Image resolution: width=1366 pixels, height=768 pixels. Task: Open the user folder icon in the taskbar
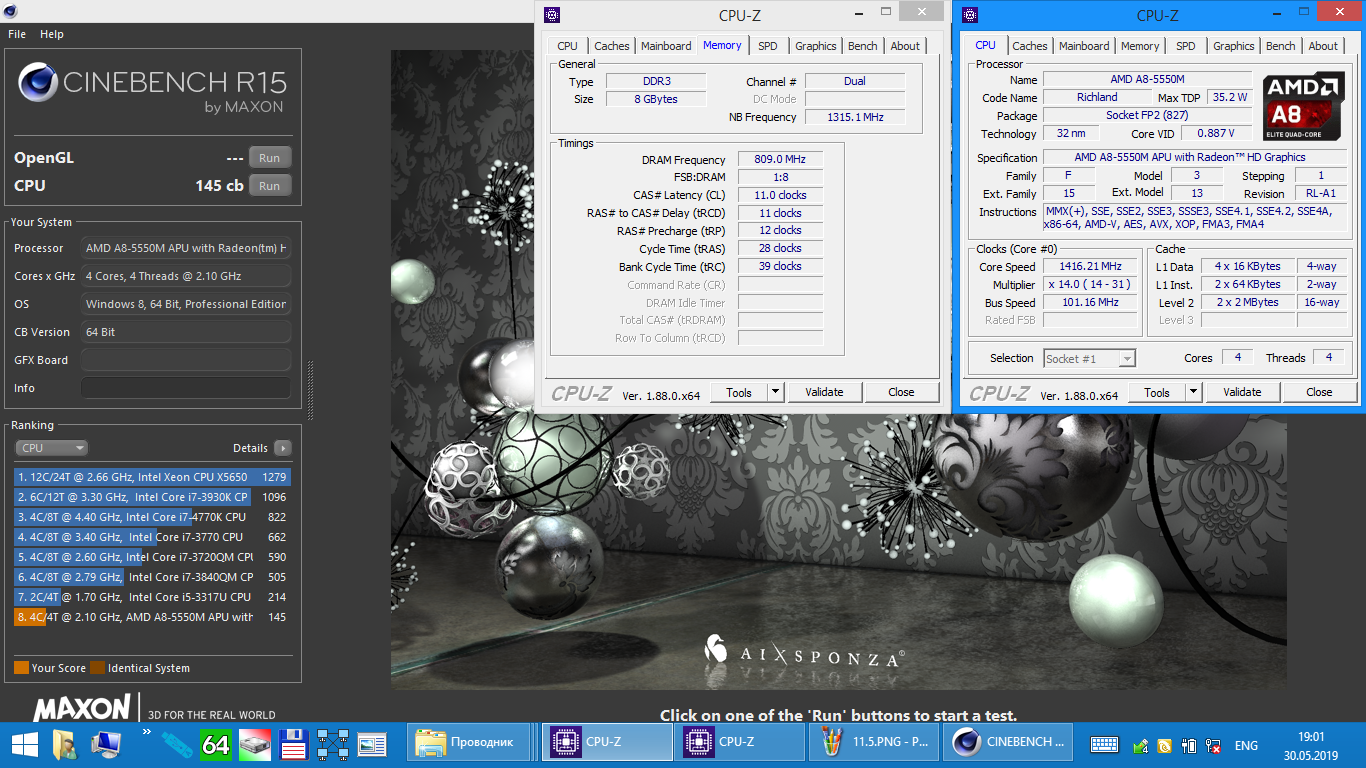(65, 744)
